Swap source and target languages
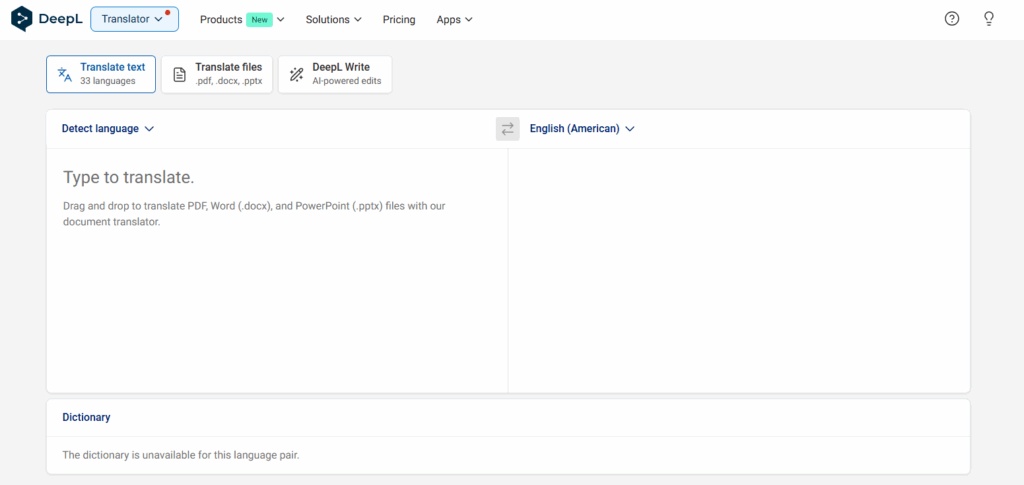 pos(508,129)
